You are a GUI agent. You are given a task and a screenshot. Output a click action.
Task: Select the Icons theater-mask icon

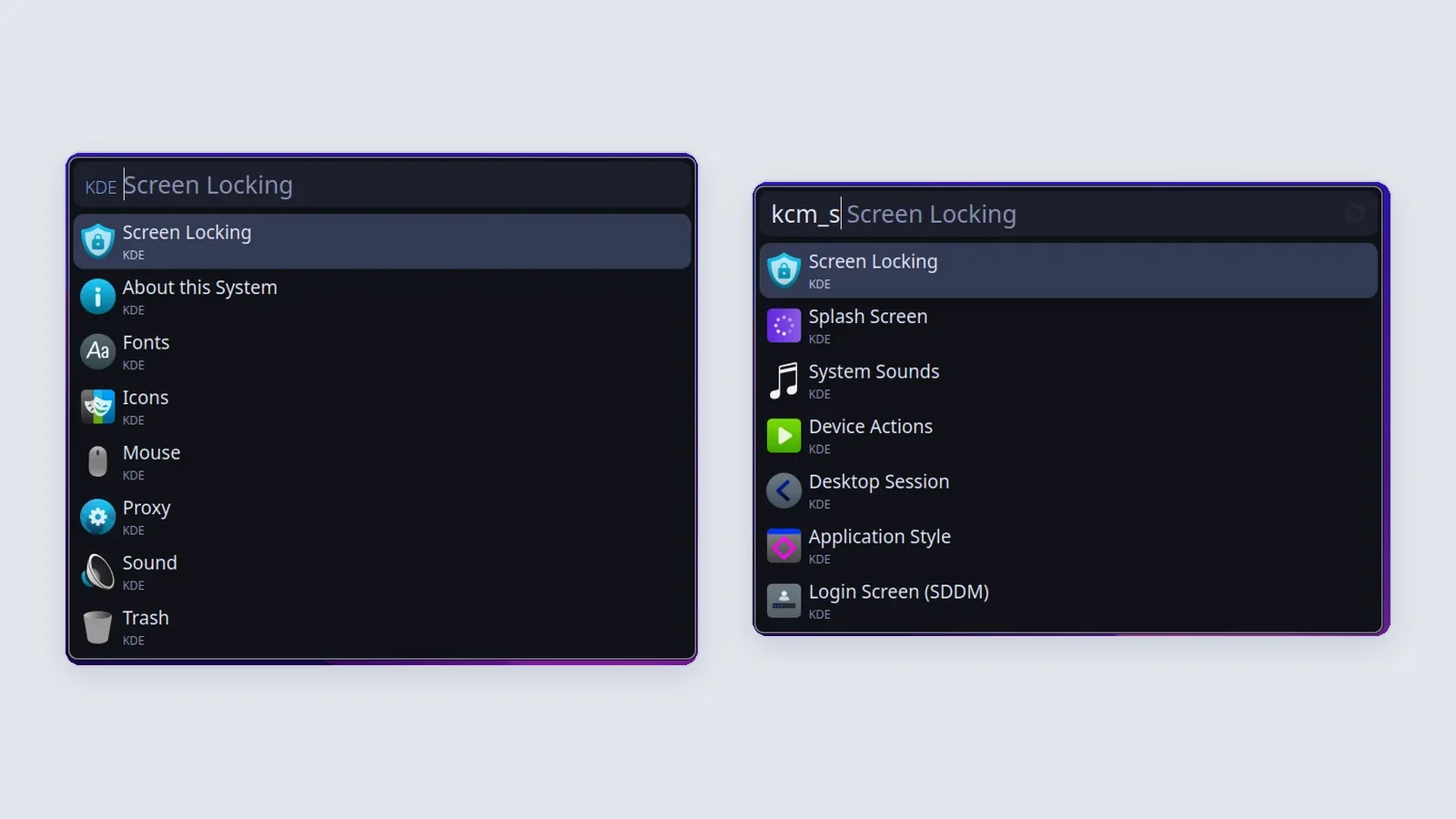[x=97, y=406]
